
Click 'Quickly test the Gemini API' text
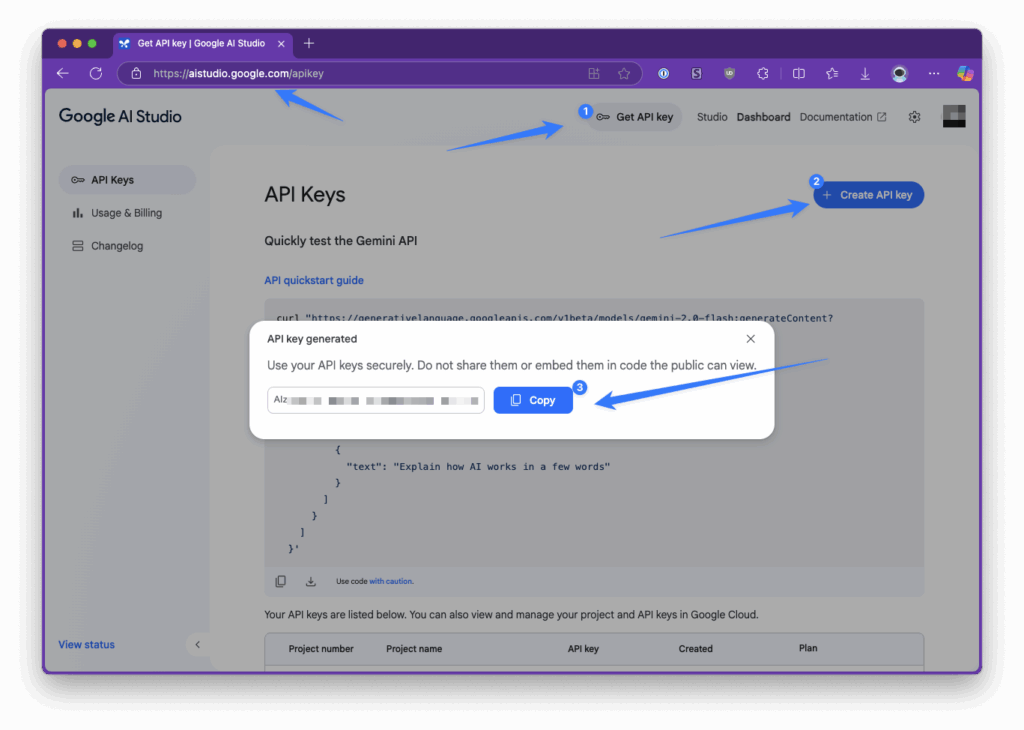click(x=341, y=241)
